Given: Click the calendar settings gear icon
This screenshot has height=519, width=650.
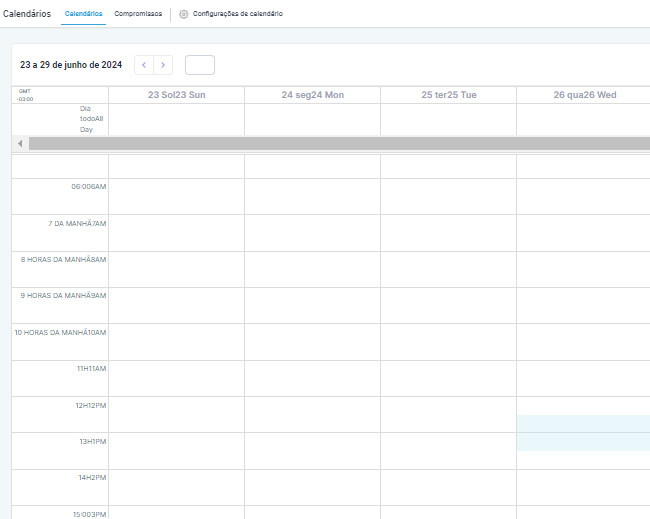Looking at the screenshot, I should tap(184, 14).
